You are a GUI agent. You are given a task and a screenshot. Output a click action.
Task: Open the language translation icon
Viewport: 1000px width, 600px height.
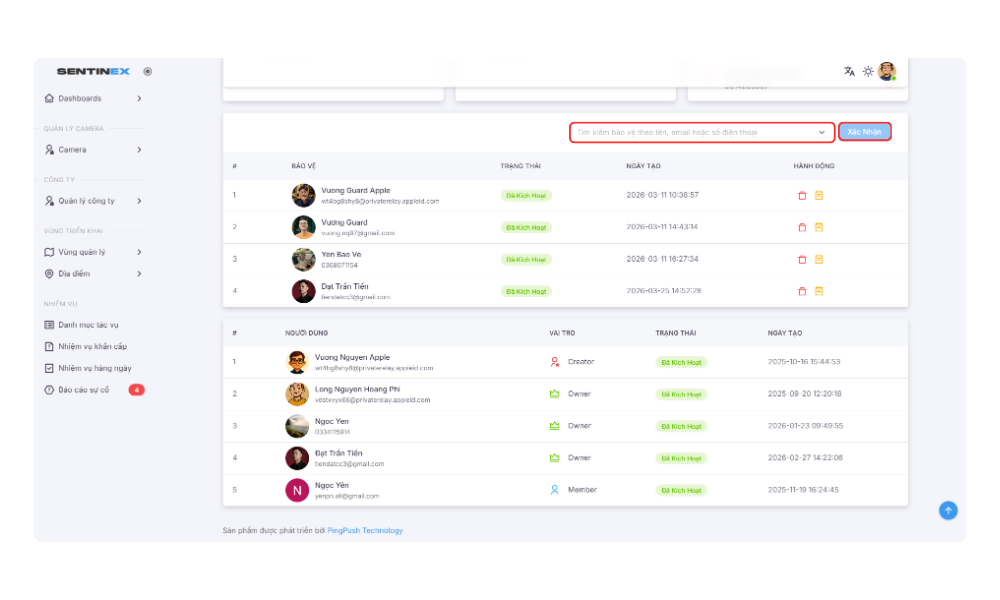pyautogui.click(x=849, y=71)
